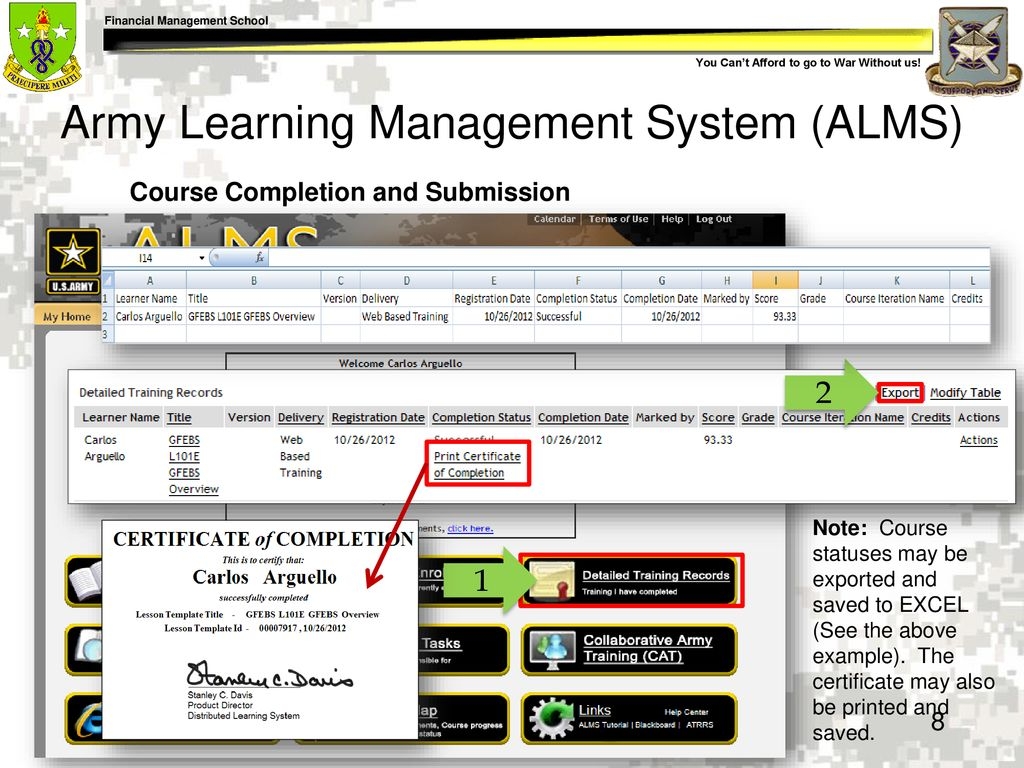This screenshot has width=1024, height=768.
Task: Open Detailed Training Records button
Action: 632,581
